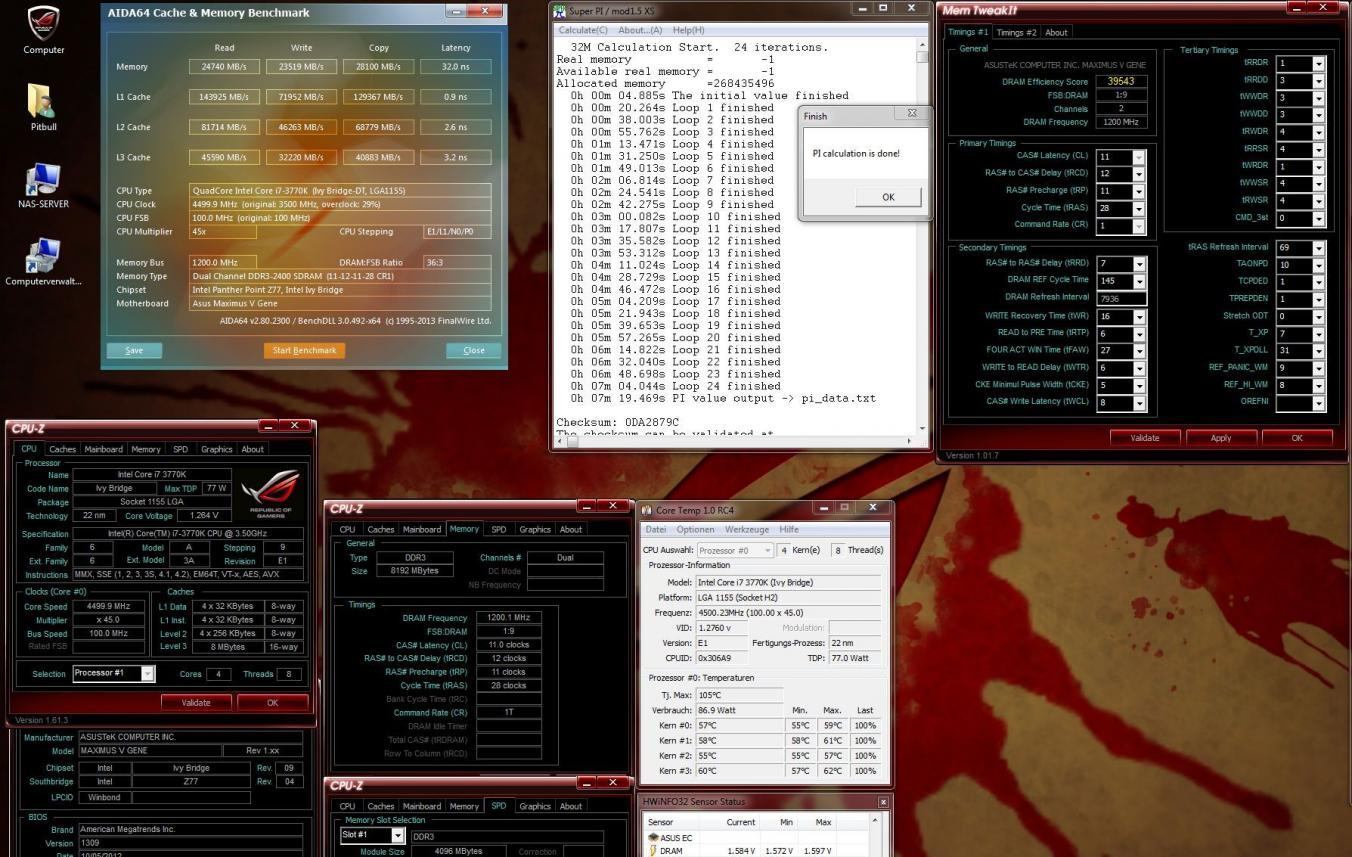Image resolution: width=1352 pixels, height=857 pixels.
Task: Click Apply in MemTweakIt
Action: pyautogui.click(x=1221, y=438)
